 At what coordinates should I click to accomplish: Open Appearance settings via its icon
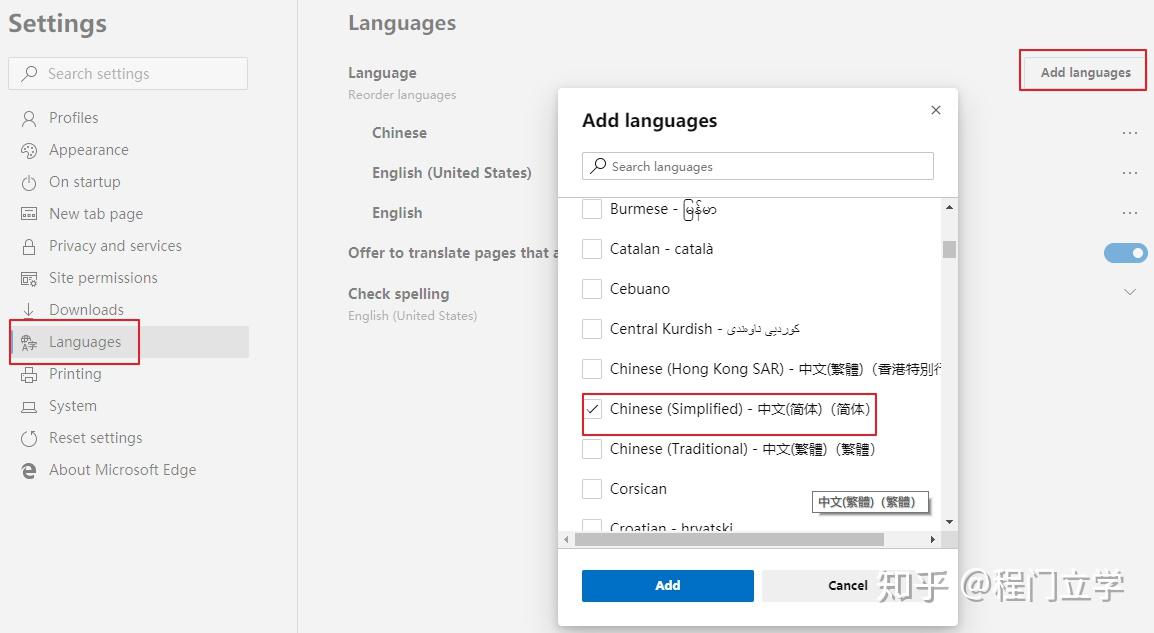click(x=28, y=150)
